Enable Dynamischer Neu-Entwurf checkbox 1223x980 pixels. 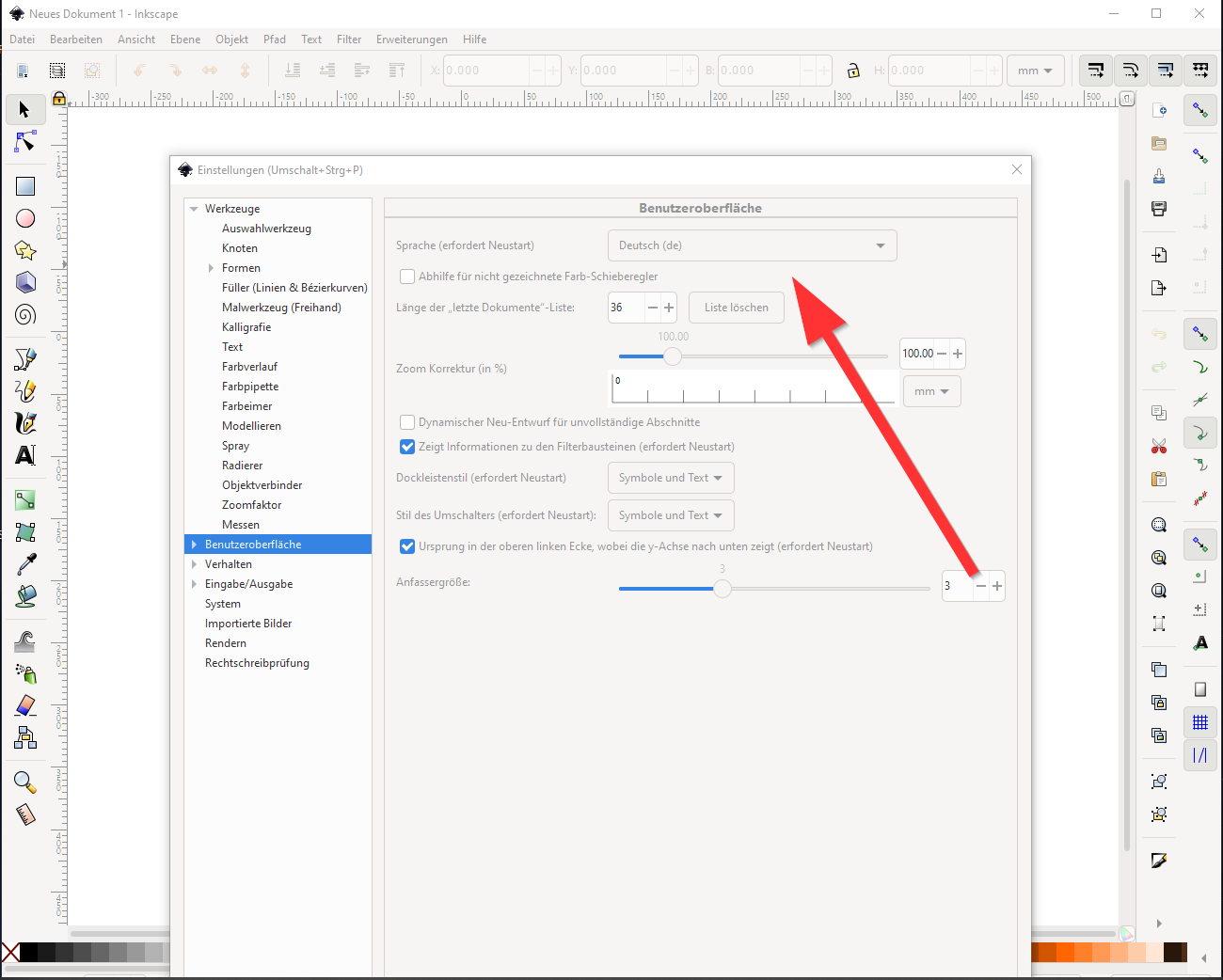407,422
